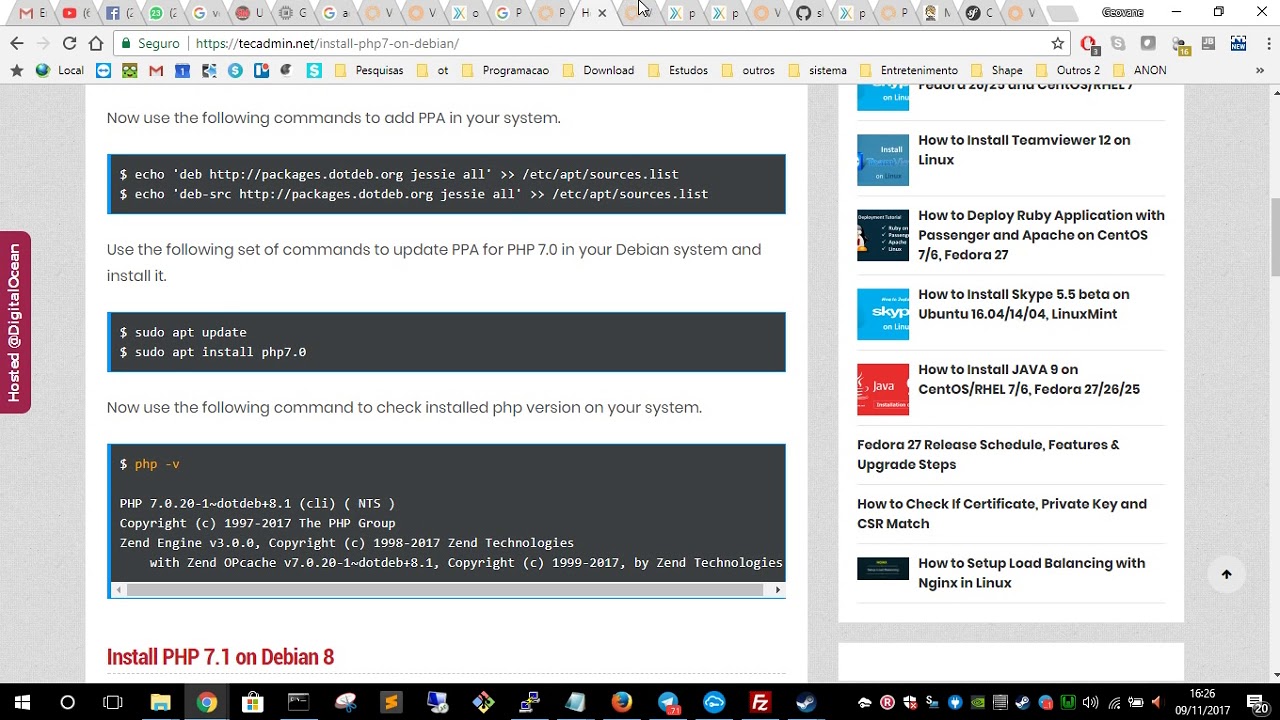Open File Explorer from taskbar
The height and width of the screenshot is (720, 1280).
(x=160, y=702)
